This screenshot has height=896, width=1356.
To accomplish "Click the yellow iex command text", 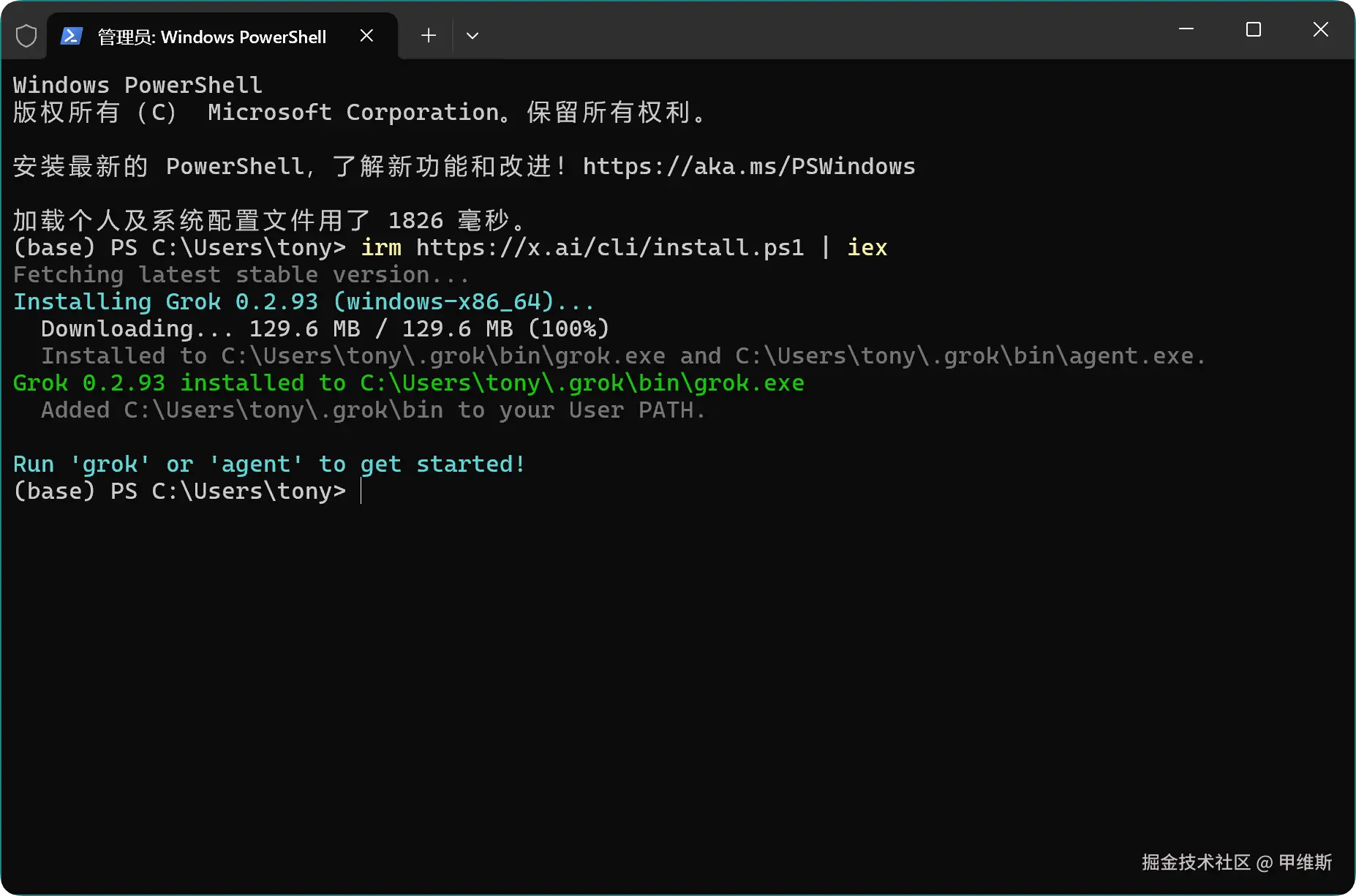I will (x=867, y=248).
